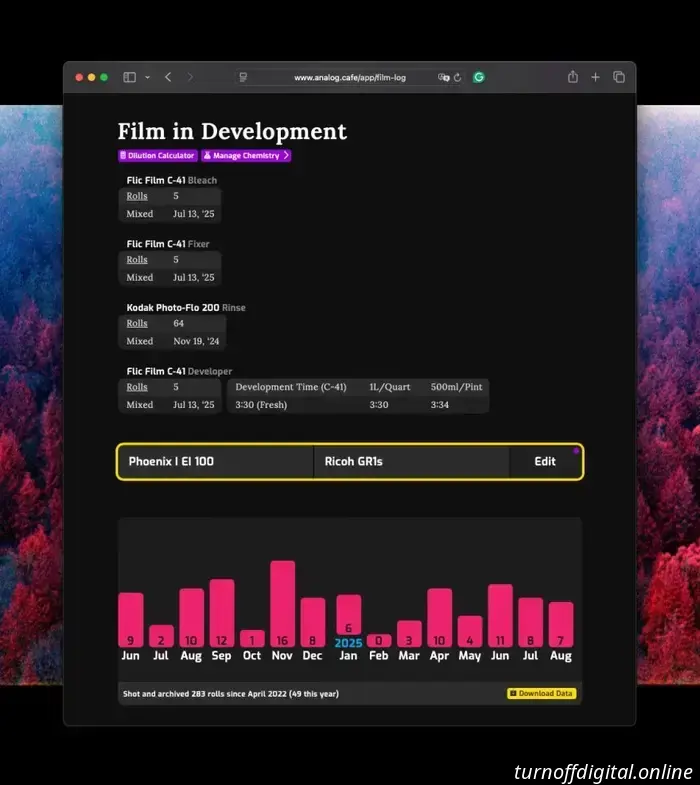Select the last Aug bar with 7 rolls
700x785 pixels.
pos(561,624)
